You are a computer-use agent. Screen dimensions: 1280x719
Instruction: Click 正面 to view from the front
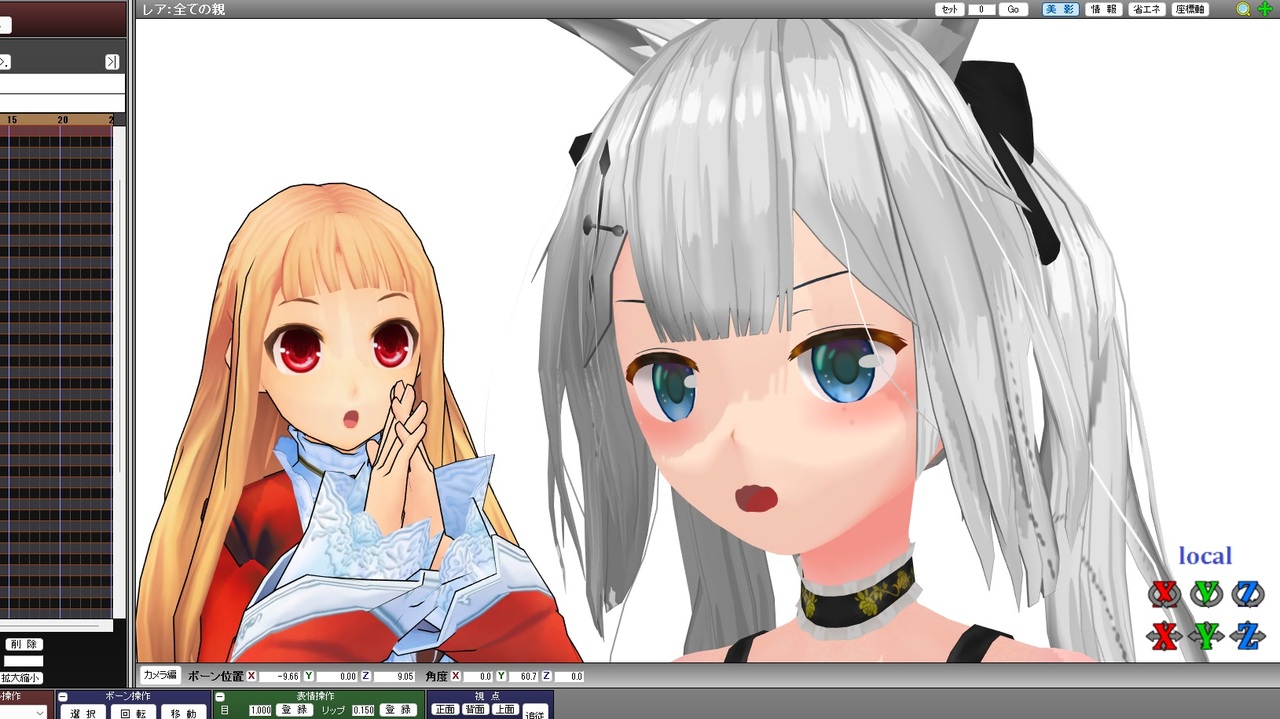447,708
